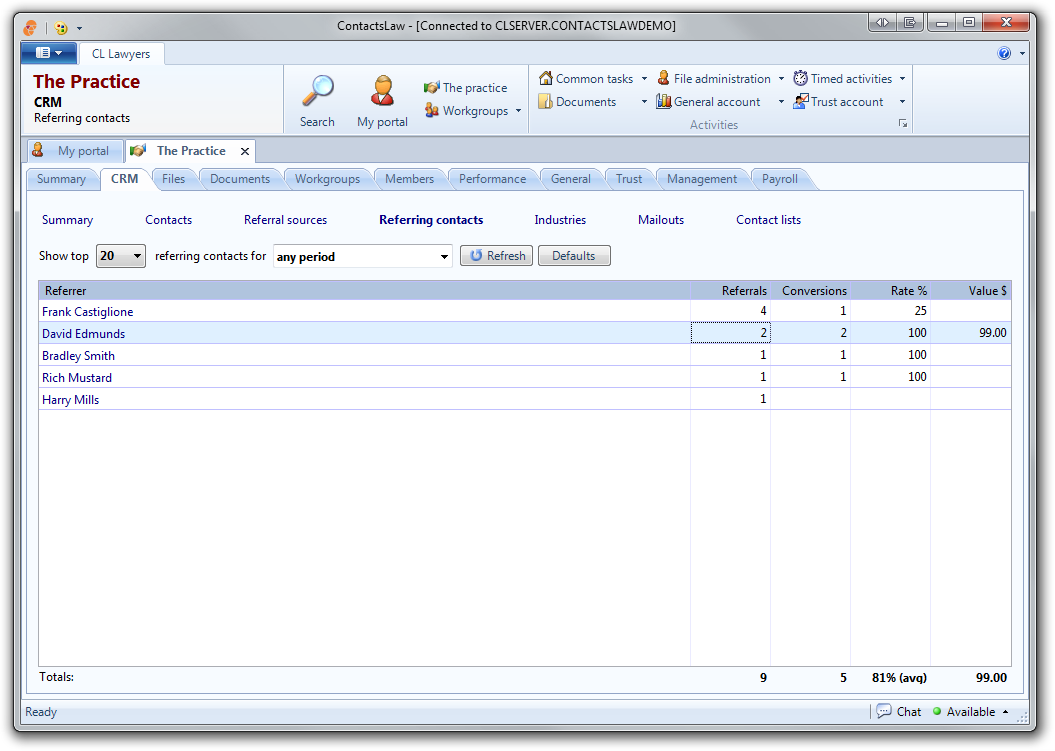Sort by the Conversions column header
Viewport: 1055px width, 751px height.
pos(810,291)
